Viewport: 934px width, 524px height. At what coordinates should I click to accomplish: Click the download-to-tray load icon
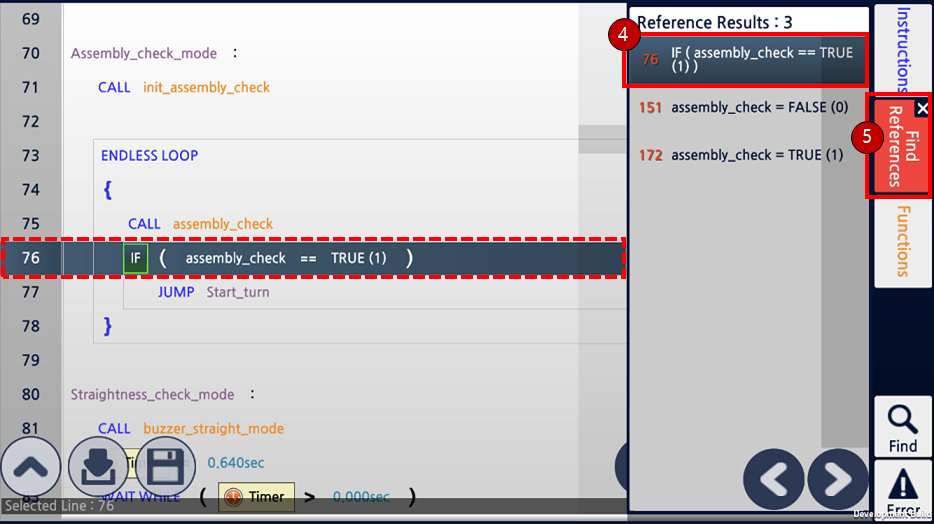tap(98, 467)
